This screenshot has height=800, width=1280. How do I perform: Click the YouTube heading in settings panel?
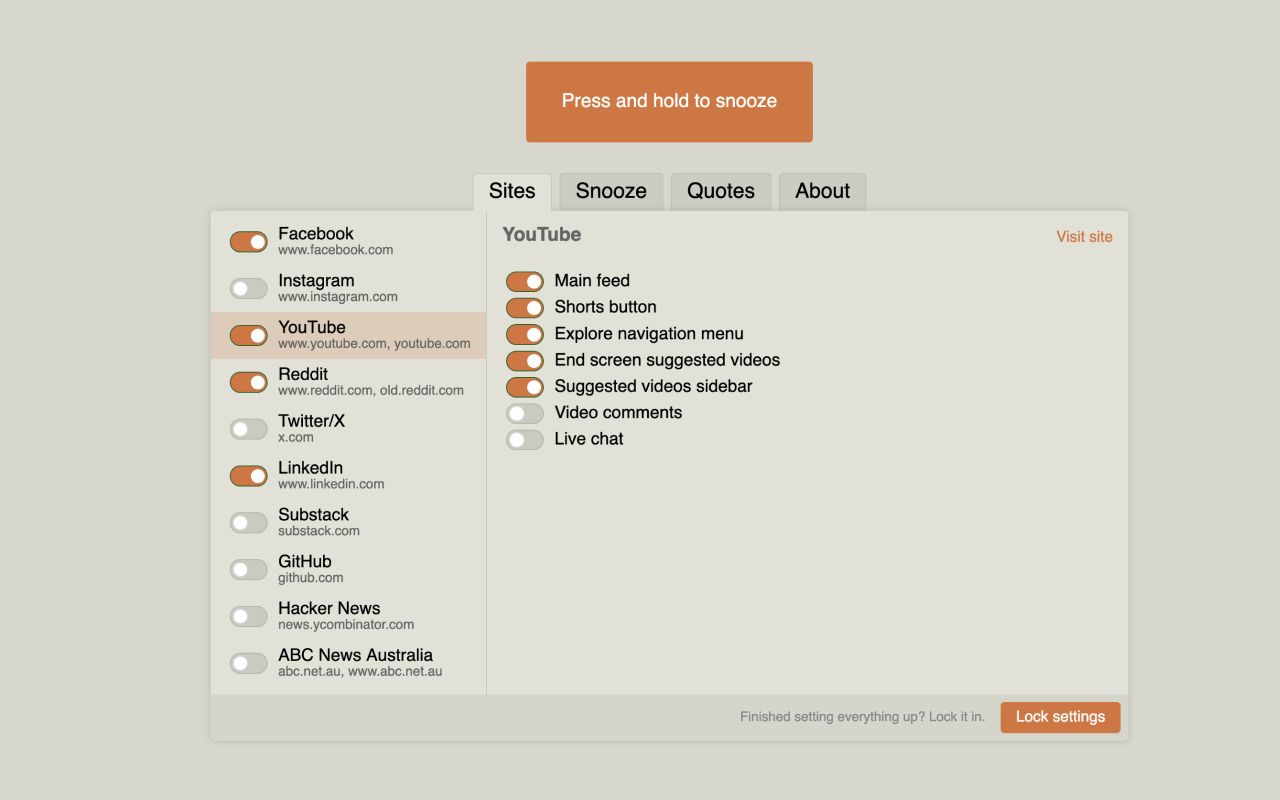[542, 235]
